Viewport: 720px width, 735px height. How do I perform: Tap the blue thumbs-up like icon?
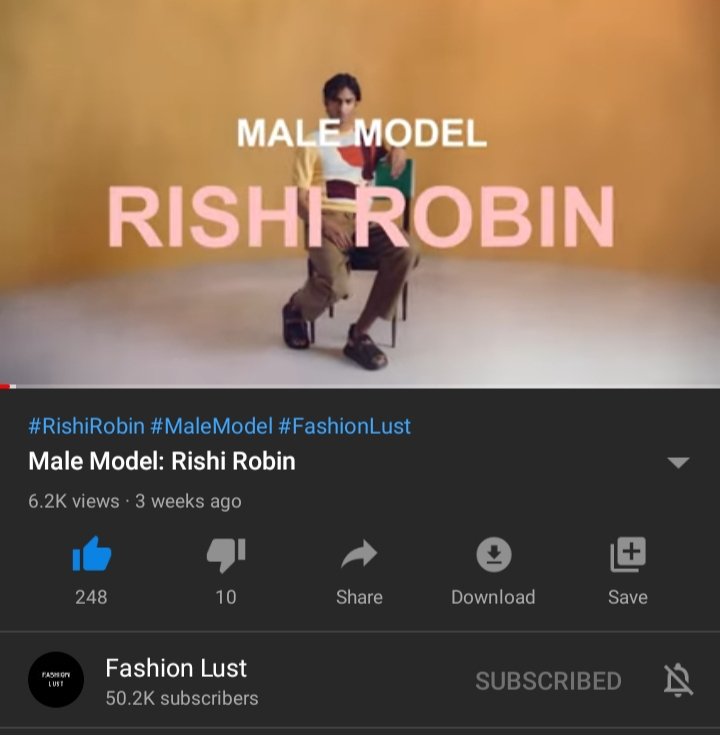92,554
